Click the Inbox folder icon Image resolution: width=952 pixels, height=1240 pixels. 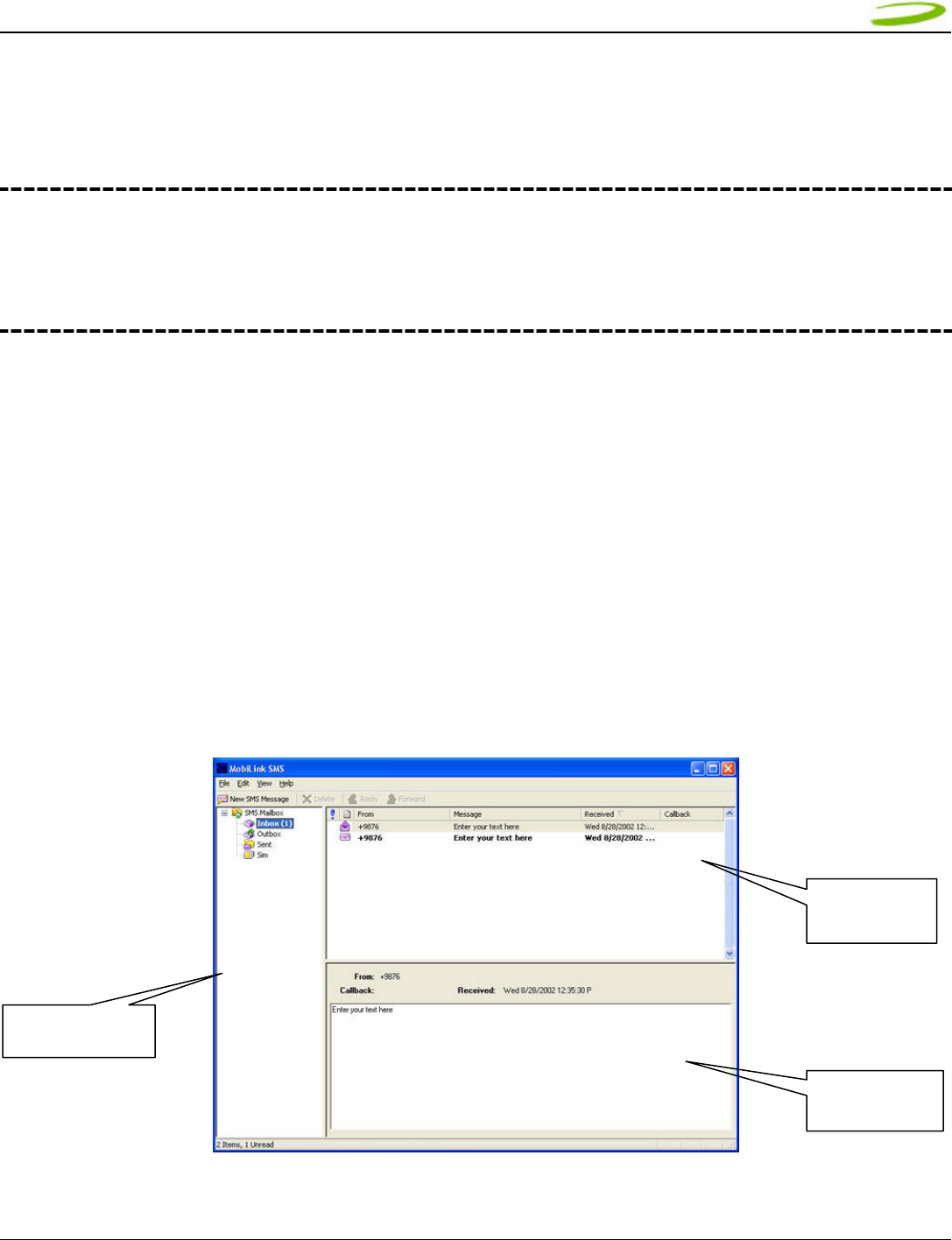249,823
